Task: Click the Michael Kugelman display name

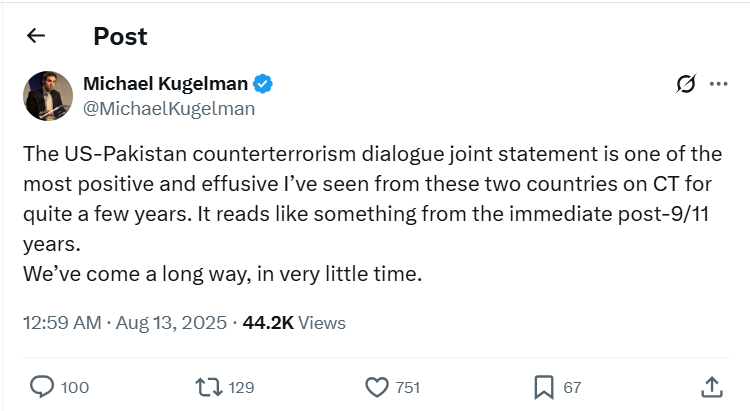Action: click(164, 84)
